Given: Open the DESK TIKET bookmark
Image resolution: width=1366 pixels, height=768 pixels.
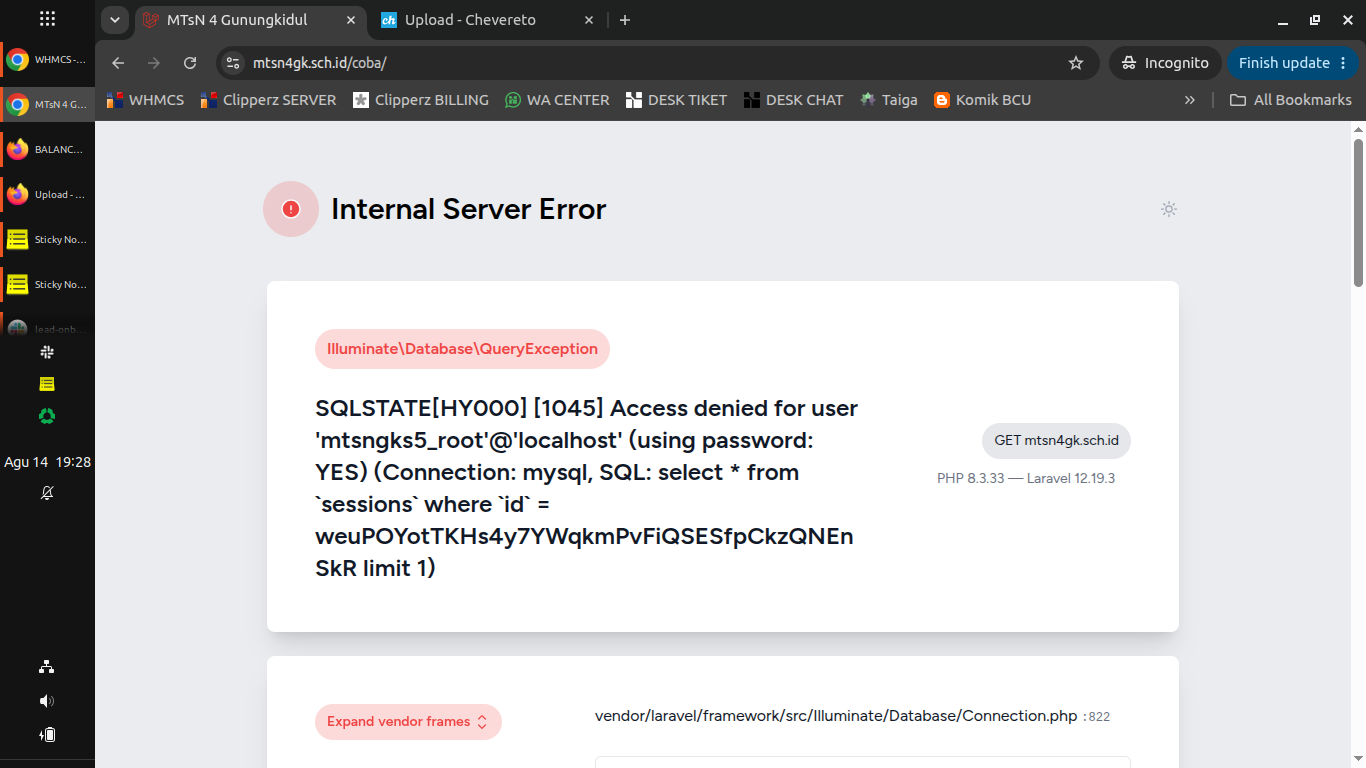Looking at the screenshot, I should 676,100.
